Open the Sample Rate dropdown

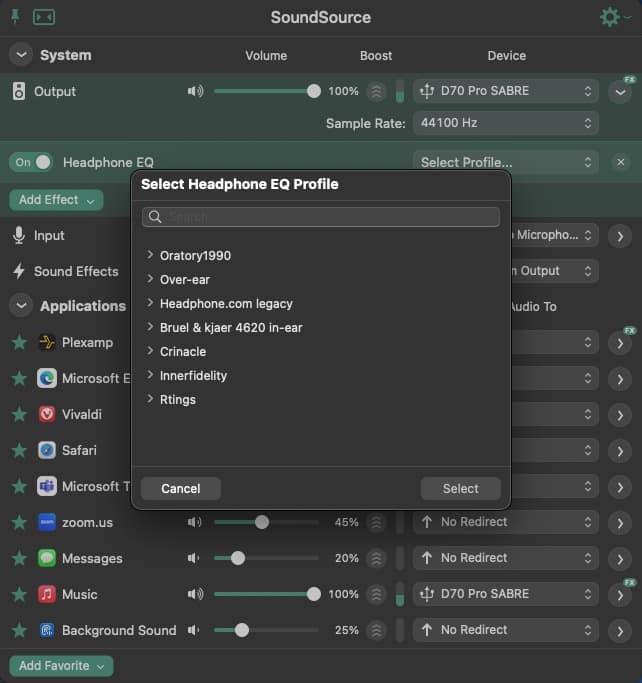(505, 123)
